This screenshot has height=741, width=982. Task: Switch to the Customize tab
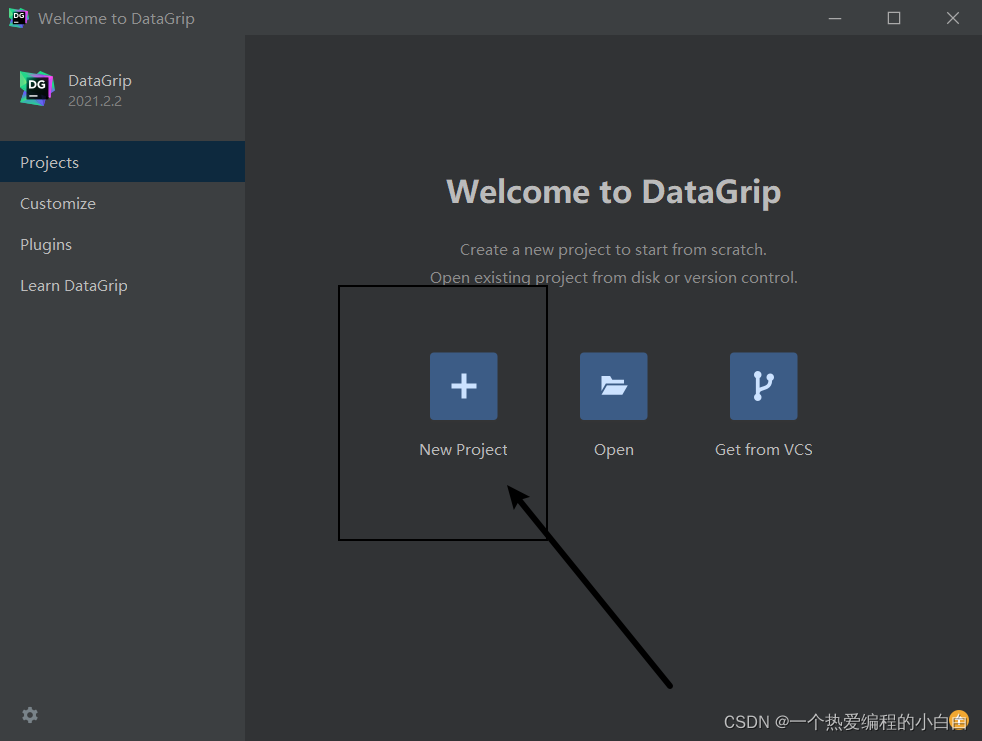point(123,203)
